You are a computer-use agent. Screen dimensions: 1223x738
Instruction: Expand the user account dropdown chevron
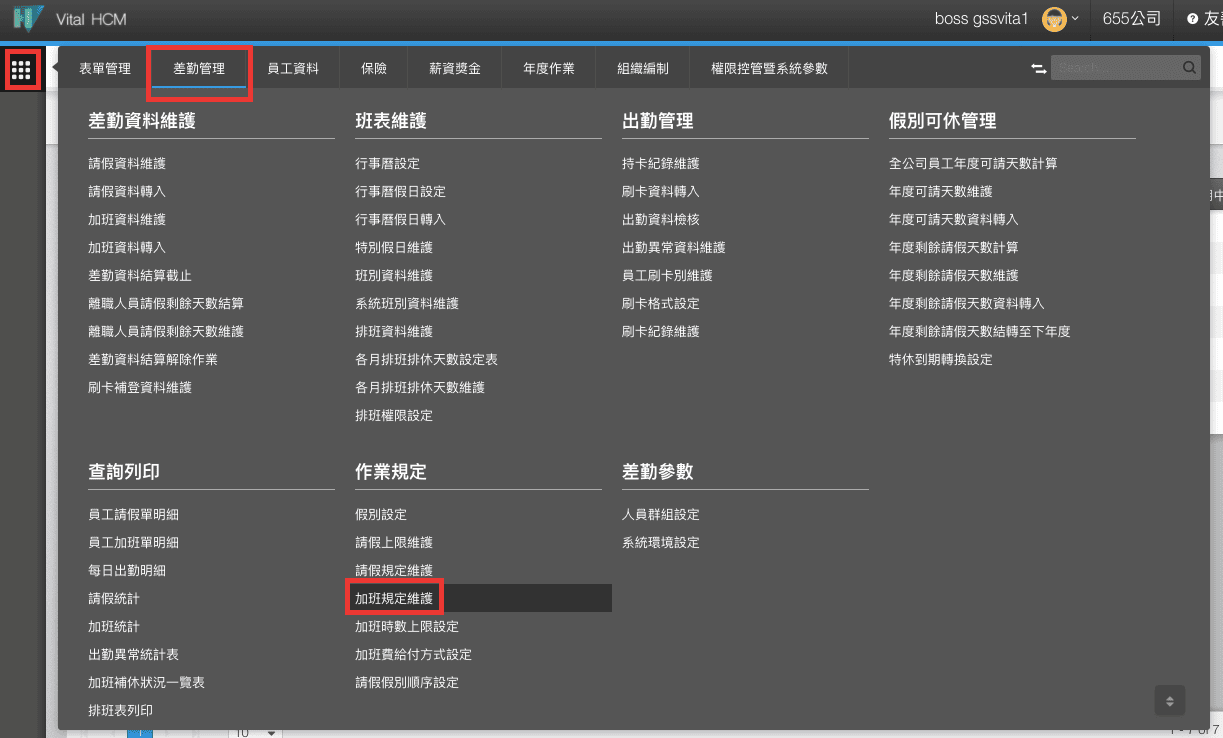pyautogui.click(x=1075, y=19)
